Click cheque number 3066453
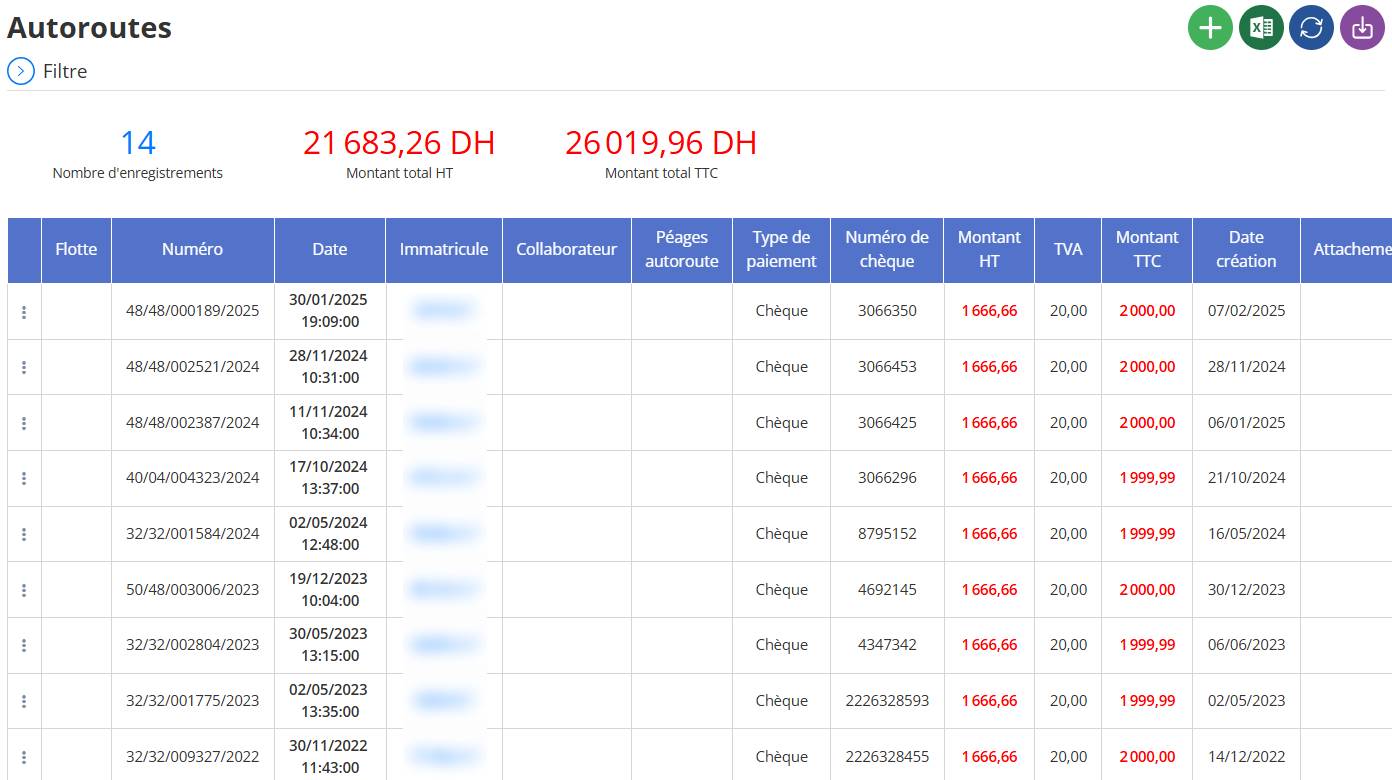Screen dimensions: 1392x780 [887, 367]
